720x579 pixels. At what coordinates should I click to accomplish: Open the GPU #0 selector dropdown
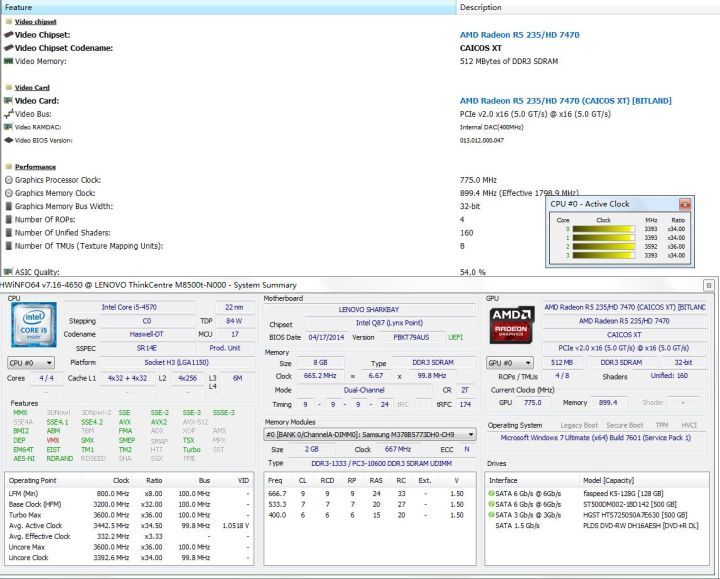point(507,362)
